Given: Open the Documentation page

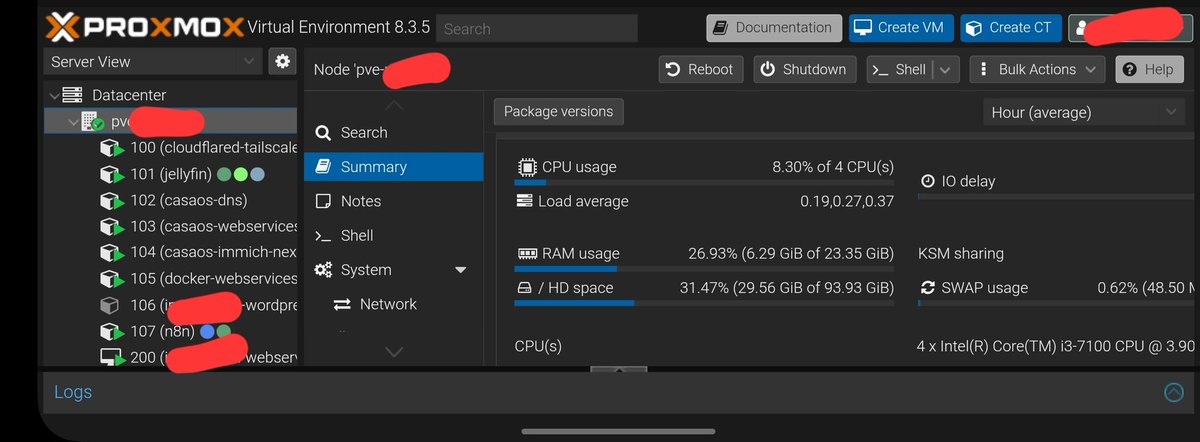Looking at the screenshot, I should click(x=774, y=28).
